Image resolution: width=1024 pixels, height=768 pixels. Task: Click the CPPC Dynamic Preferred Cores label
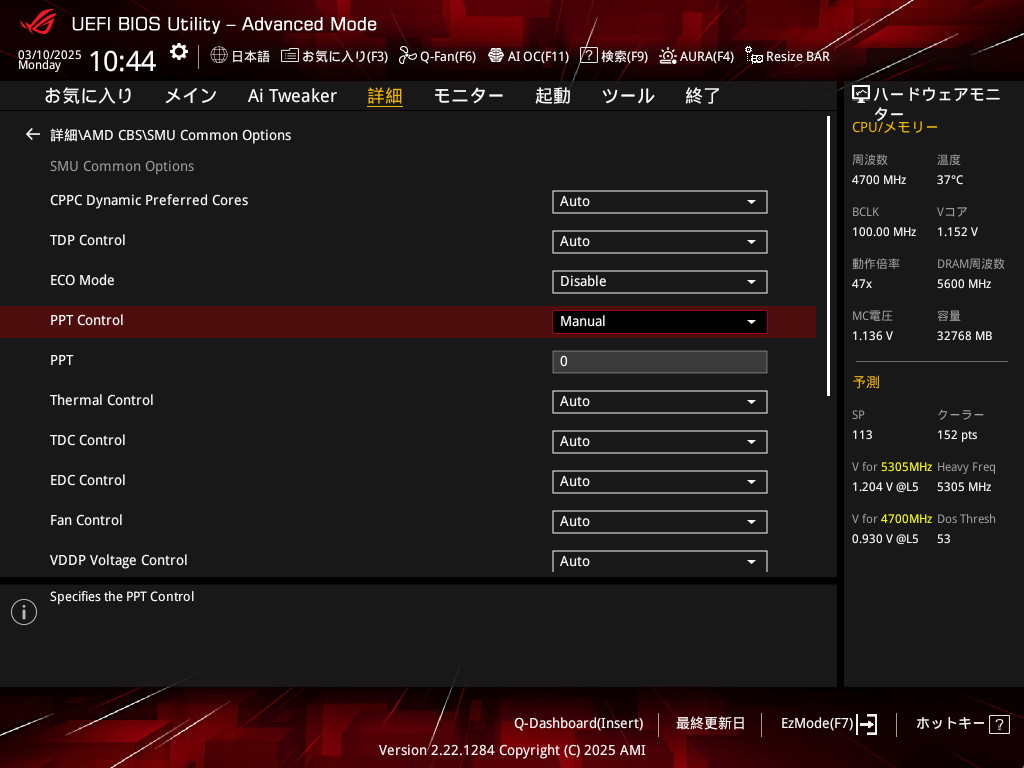tap(149, 200)
